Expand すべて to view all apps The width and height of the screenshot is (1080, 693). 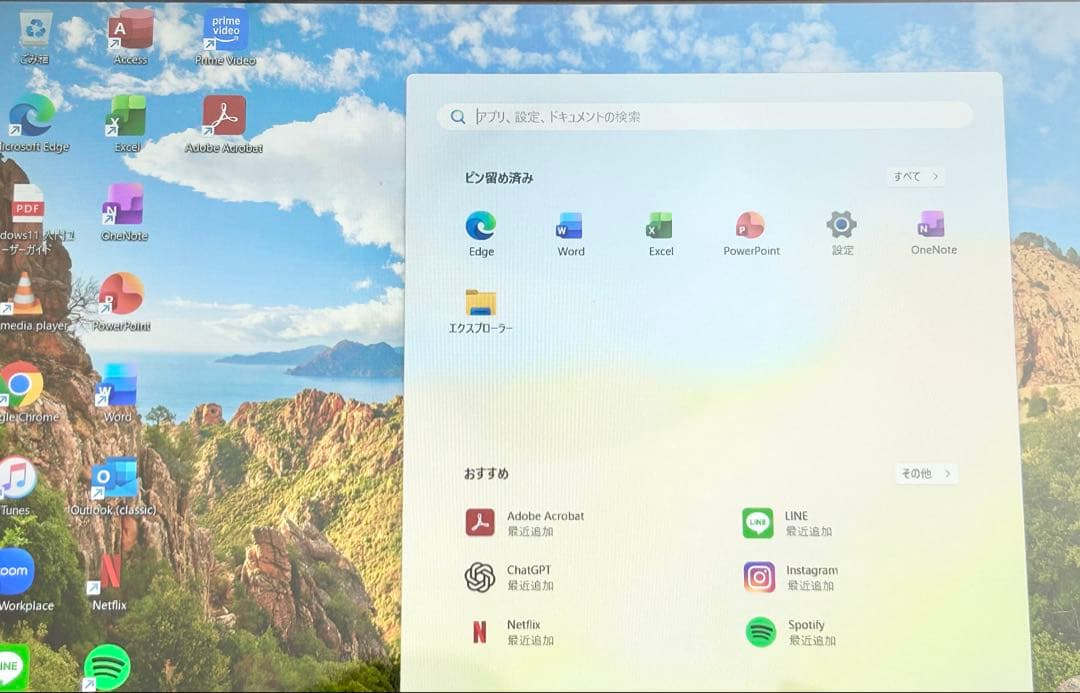[914, 176]
